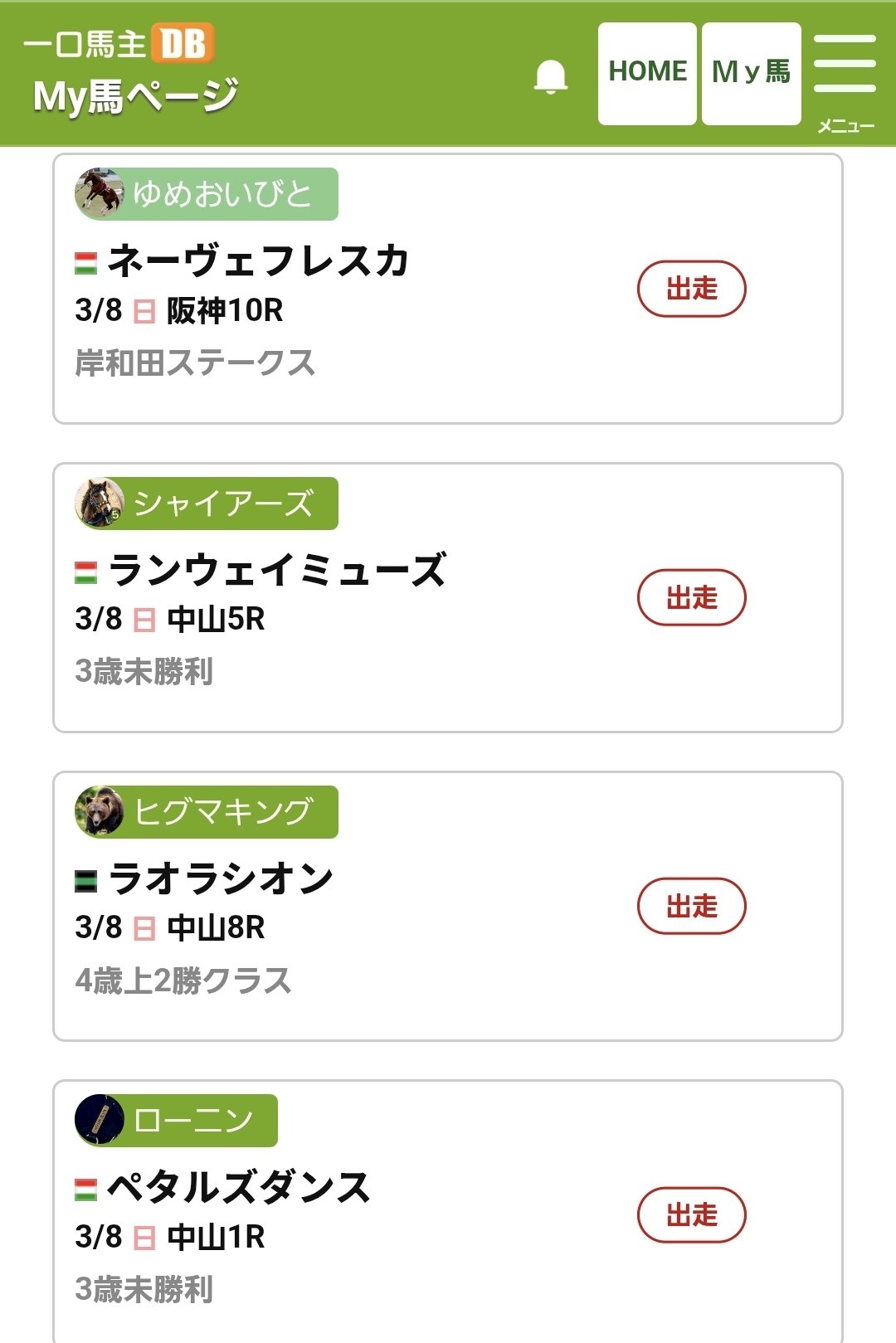Click ゆめおいびと horse avatar
The width and height of the screenshot is (896, 1343).
point(100,193)
